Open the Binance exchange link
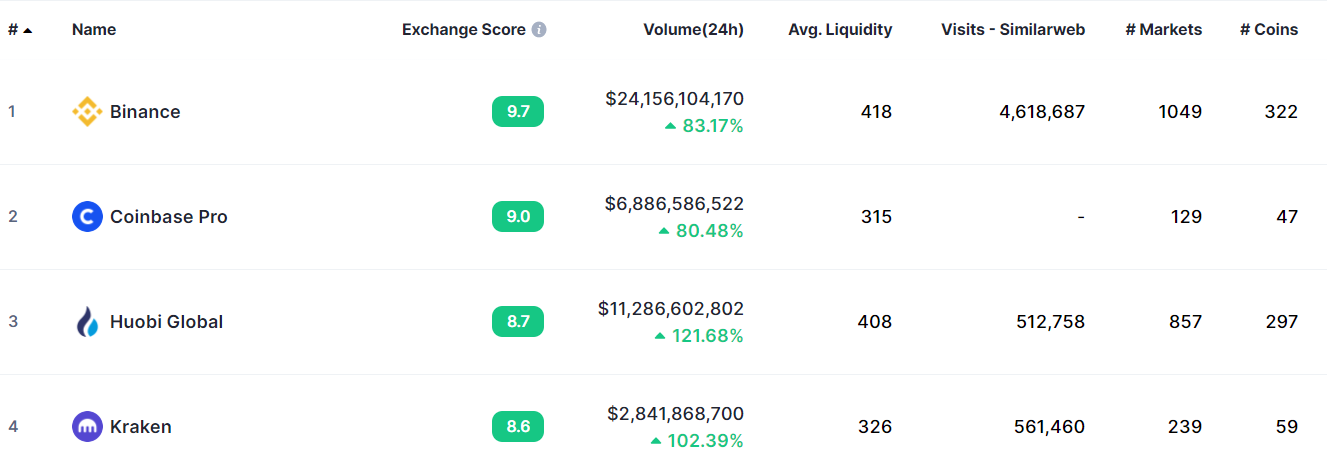 145,112
